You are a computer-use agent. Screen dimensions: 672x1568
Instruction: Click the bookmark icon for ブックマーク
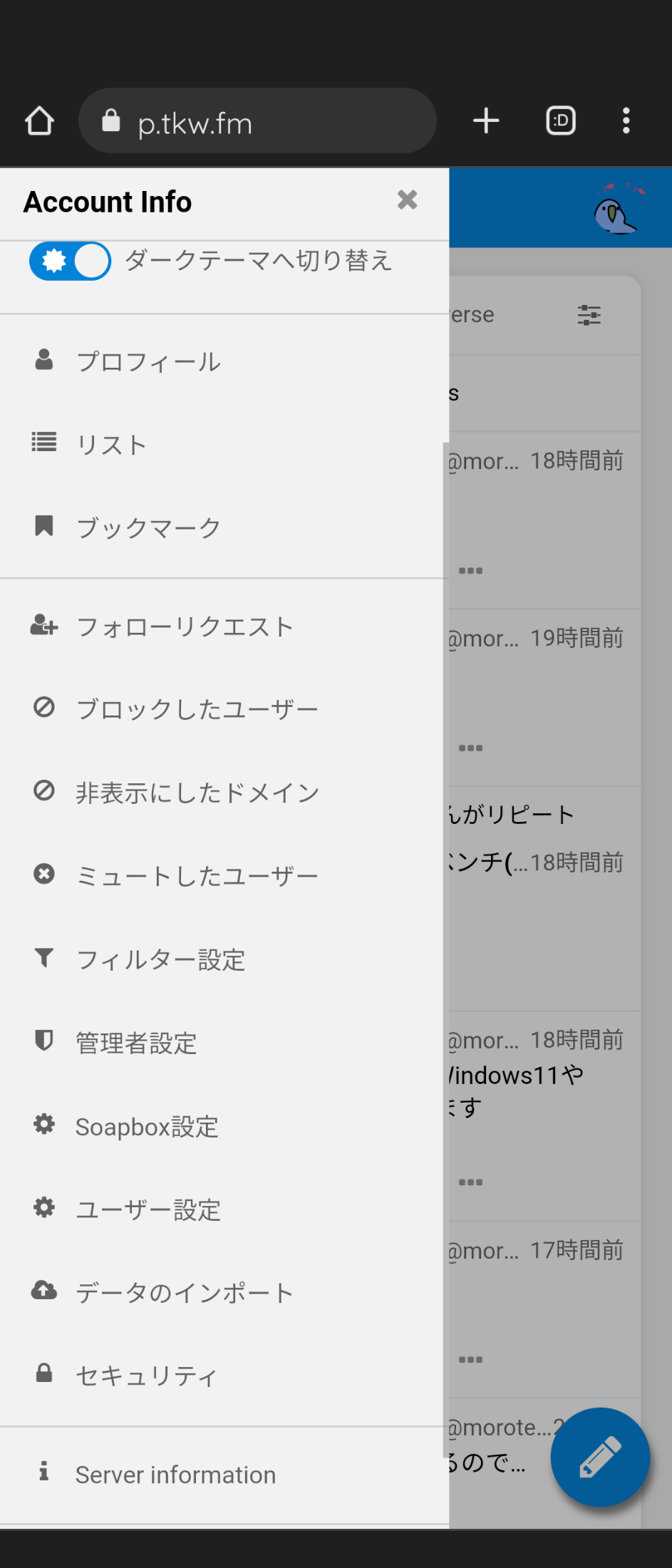44,526
